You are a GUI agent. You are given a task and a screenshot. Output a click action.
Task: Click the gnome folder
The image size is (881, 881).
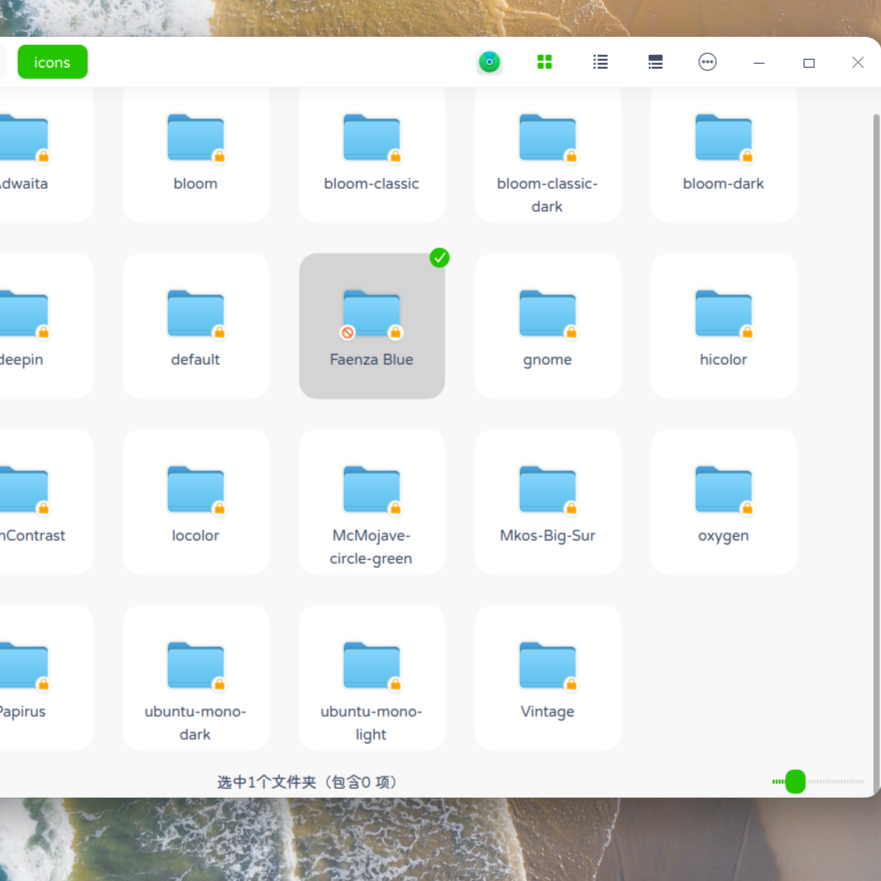coord(547,315)
